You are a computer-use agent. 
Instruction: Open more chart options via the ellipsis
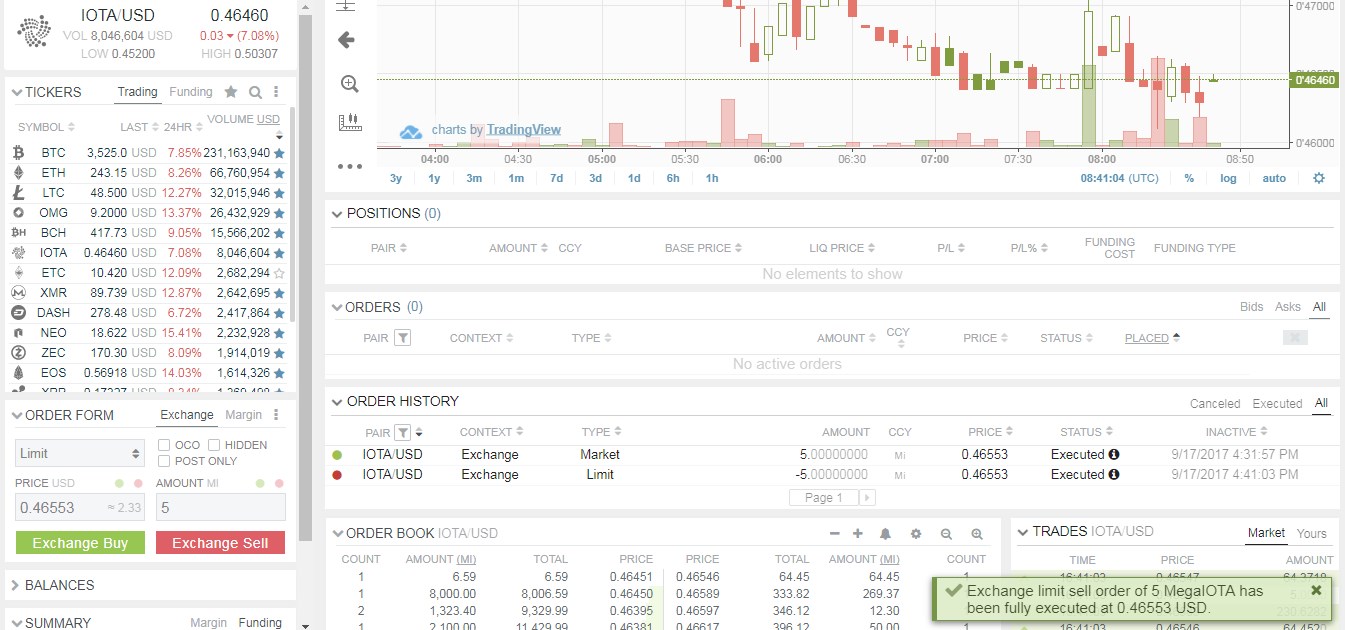tap(348, 167)
